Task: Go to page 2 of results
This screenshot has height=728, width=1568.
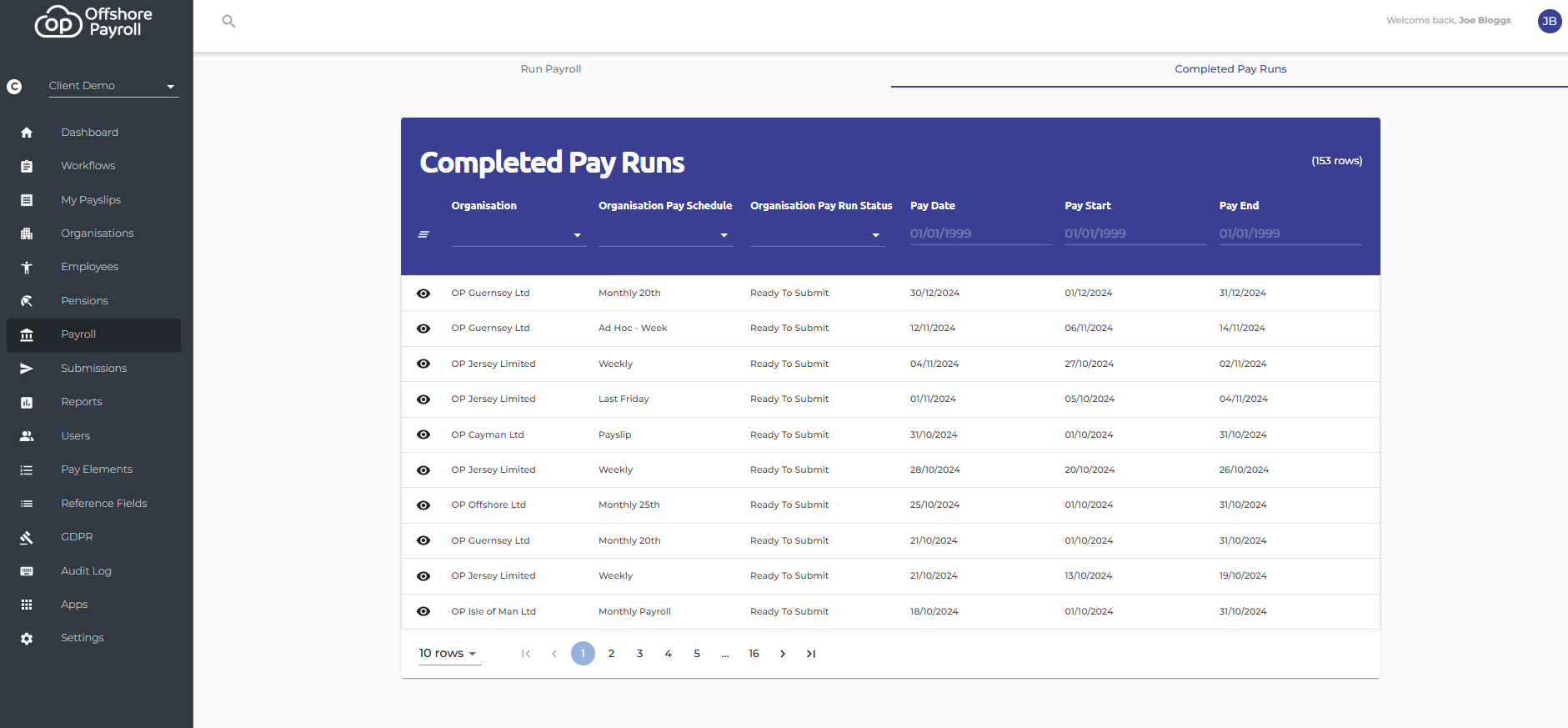Action: (x=611, y=654)
